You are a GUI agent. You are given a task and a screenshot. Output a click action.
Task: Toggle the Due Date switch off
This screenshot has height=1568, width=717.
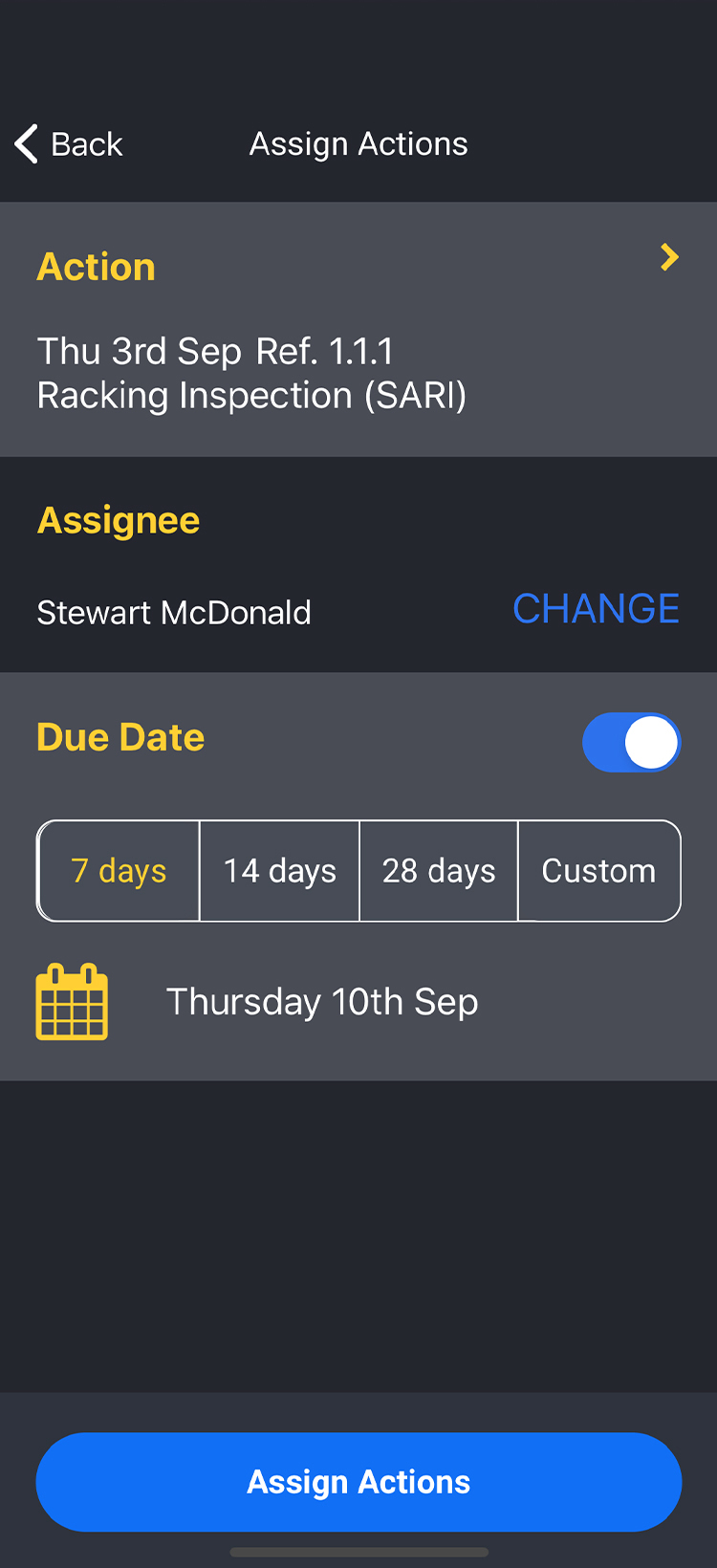coord(631,742)
